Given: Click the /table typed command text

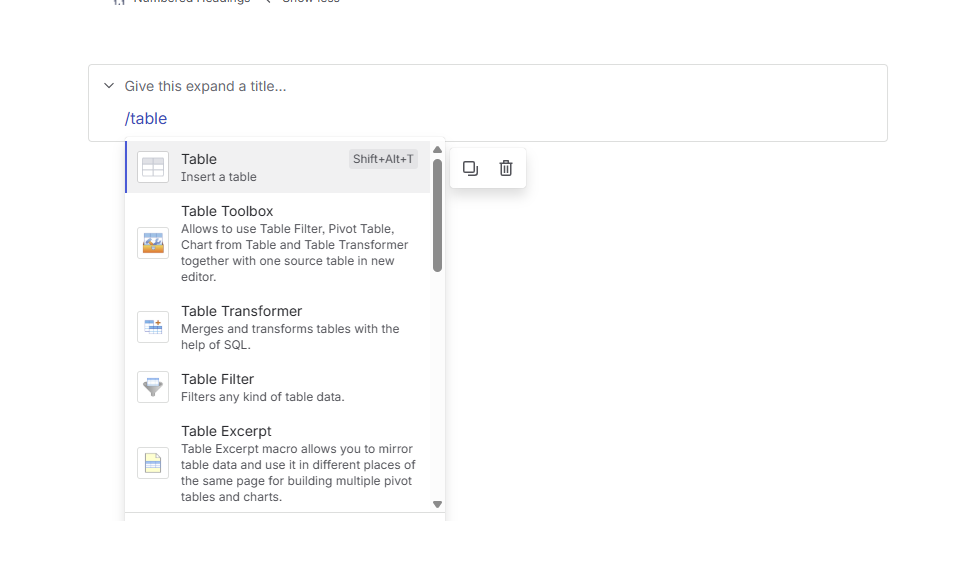Looking at the screenshot, I should pyautogui.click(x=146, y=119).
